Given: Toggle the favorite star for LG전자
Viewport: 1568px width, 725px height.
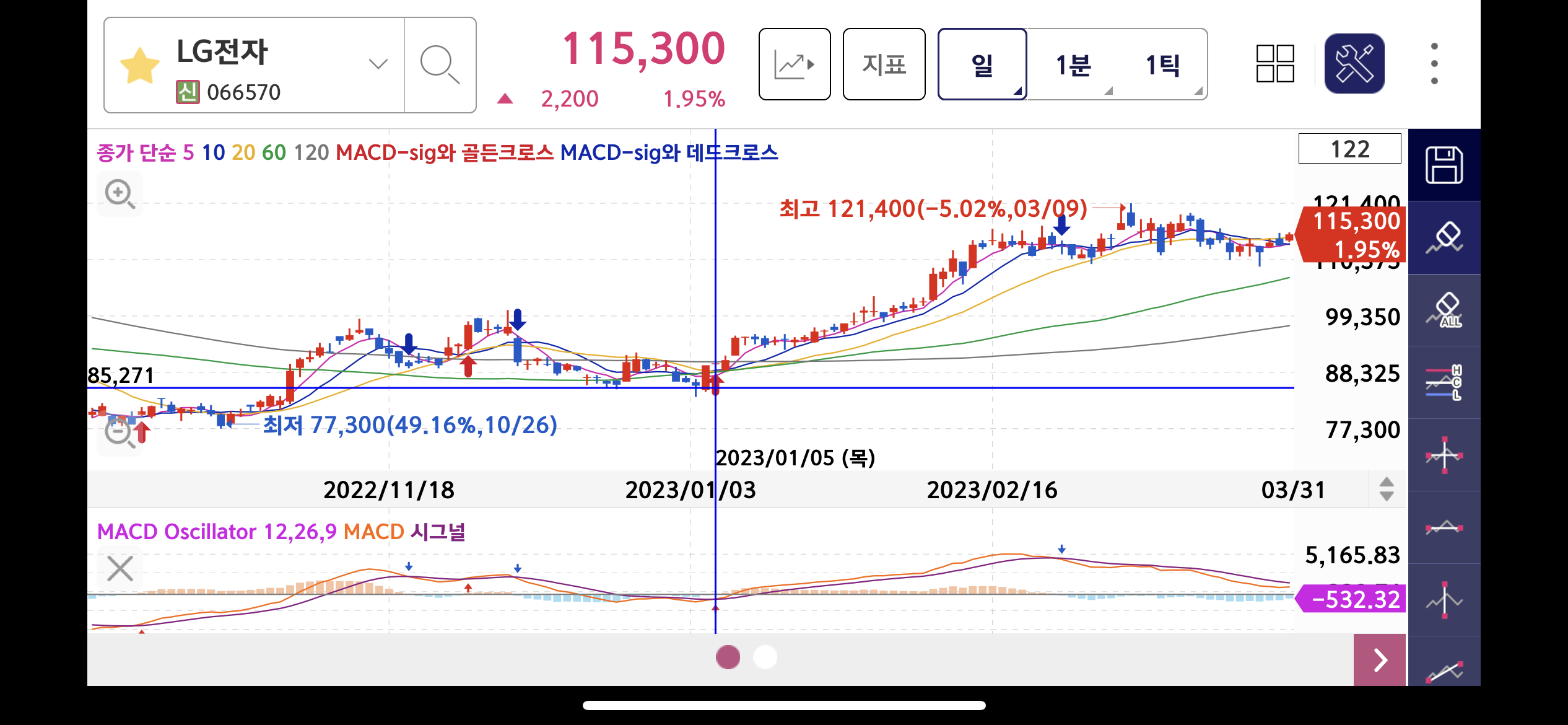Looking at the screenshot, I should click(139, 65).
